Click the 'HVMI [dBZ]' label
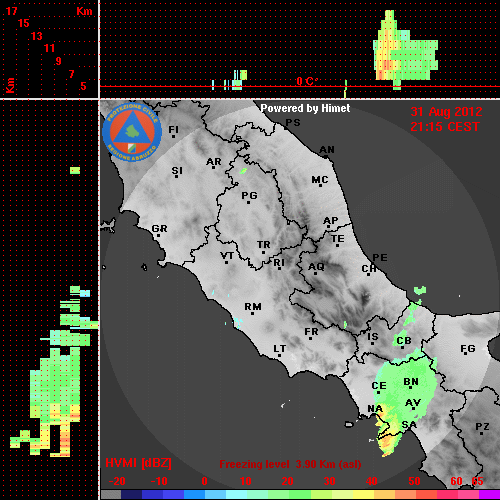 (x=138, y=463)
